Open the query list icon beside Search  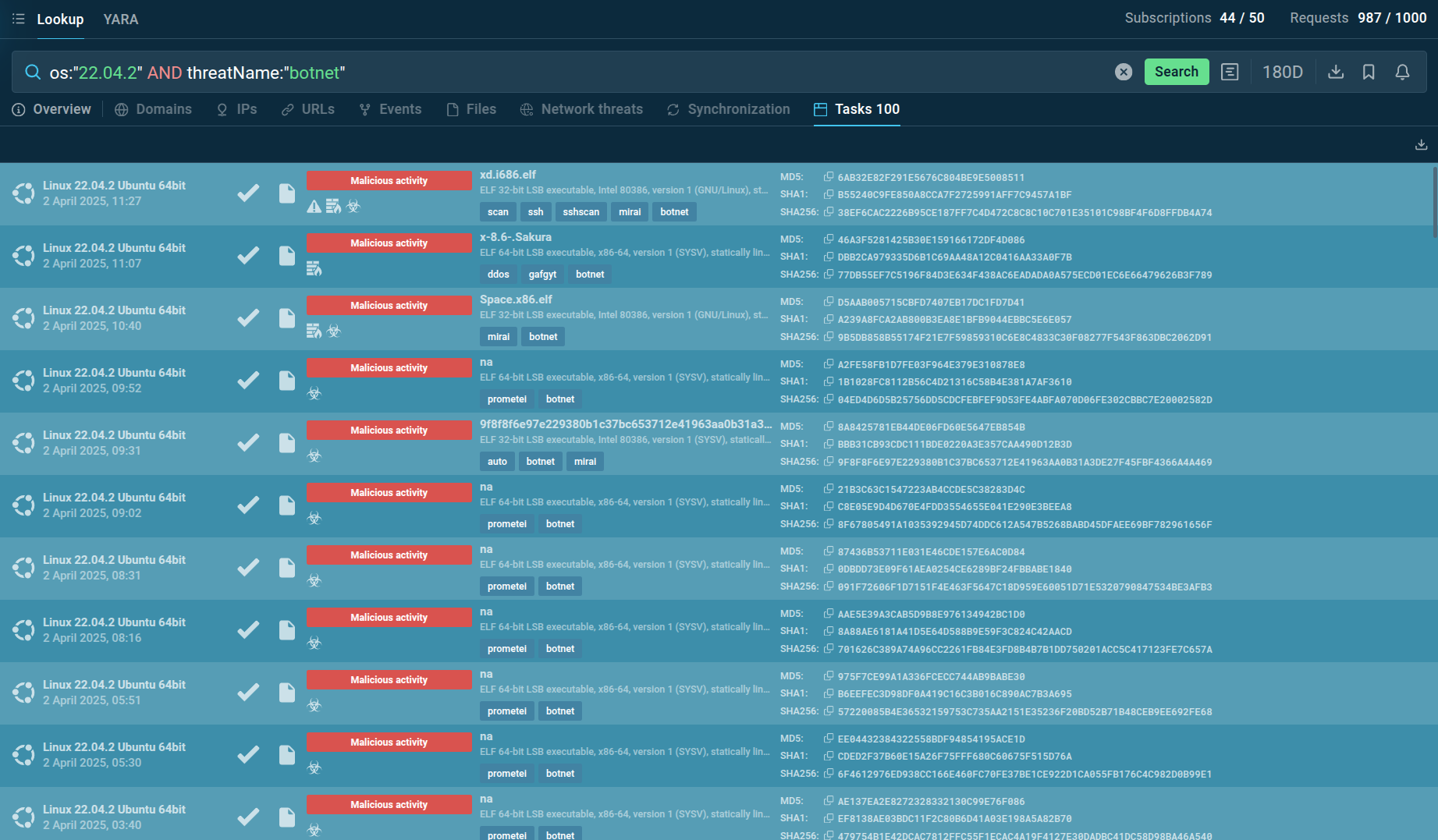1230,72
